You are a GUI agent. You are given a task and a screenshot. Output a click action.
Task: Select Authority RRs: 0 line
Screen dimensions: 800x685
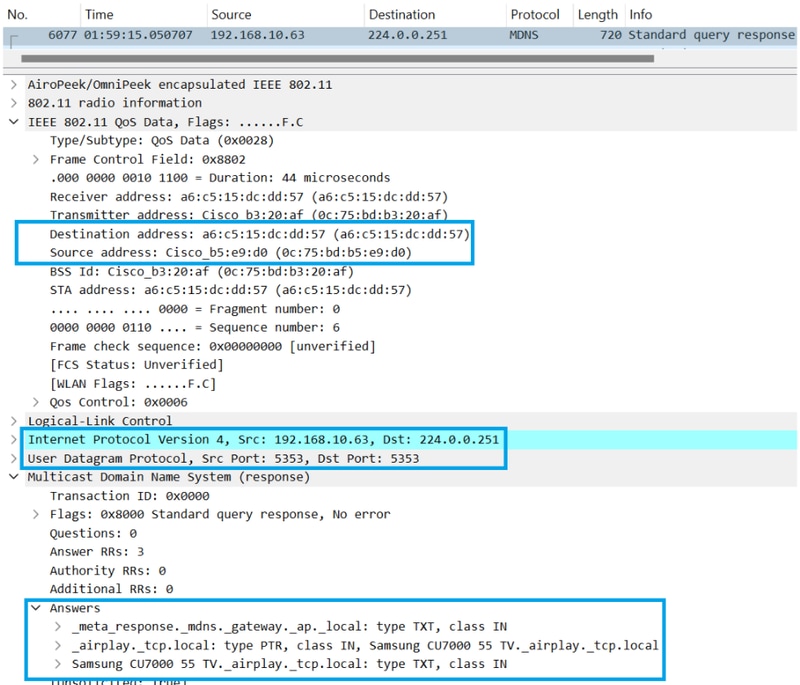(x=108, y=570)
